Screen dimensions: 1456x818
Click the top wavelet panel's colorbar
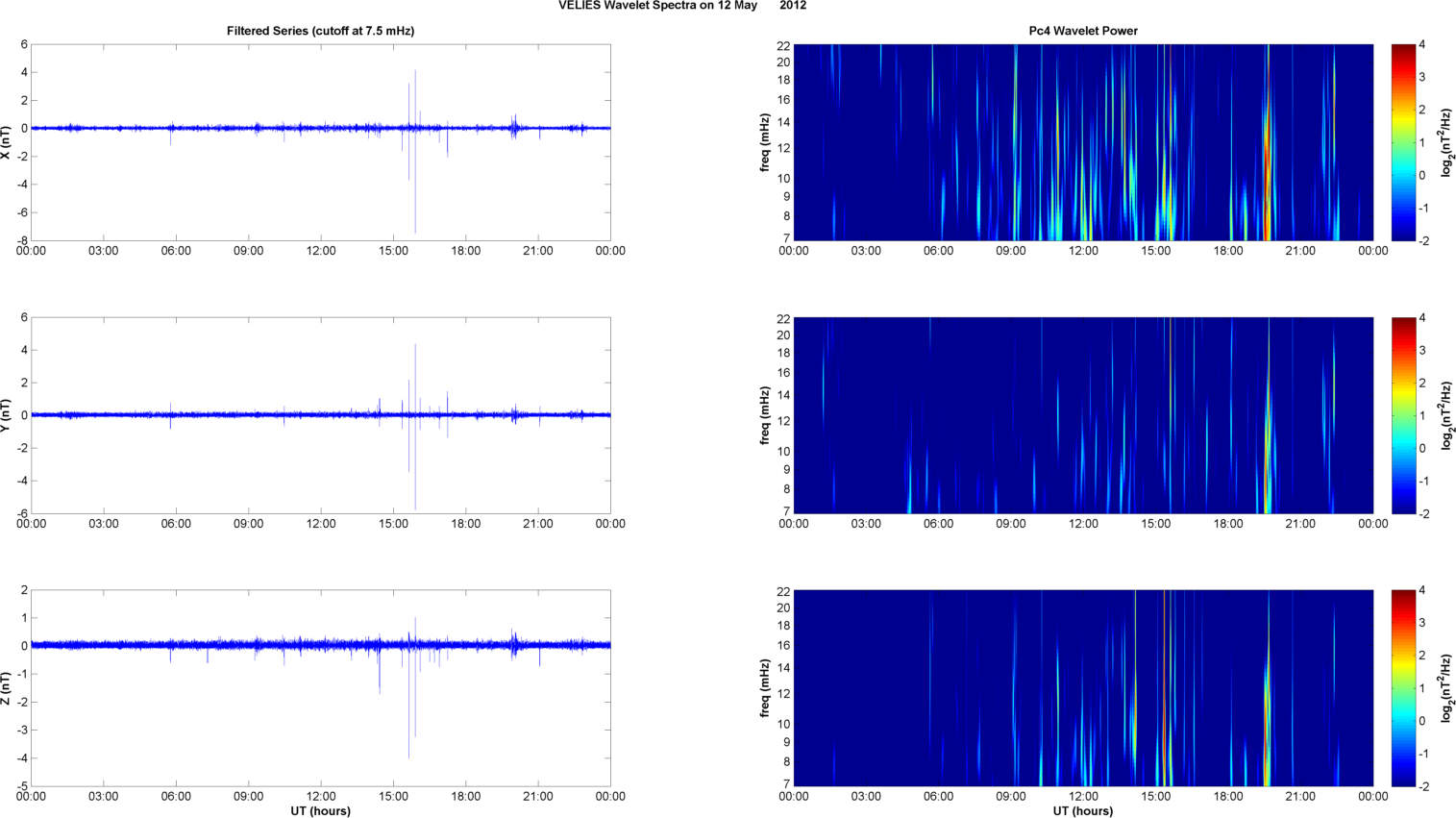coord(1403,142)
